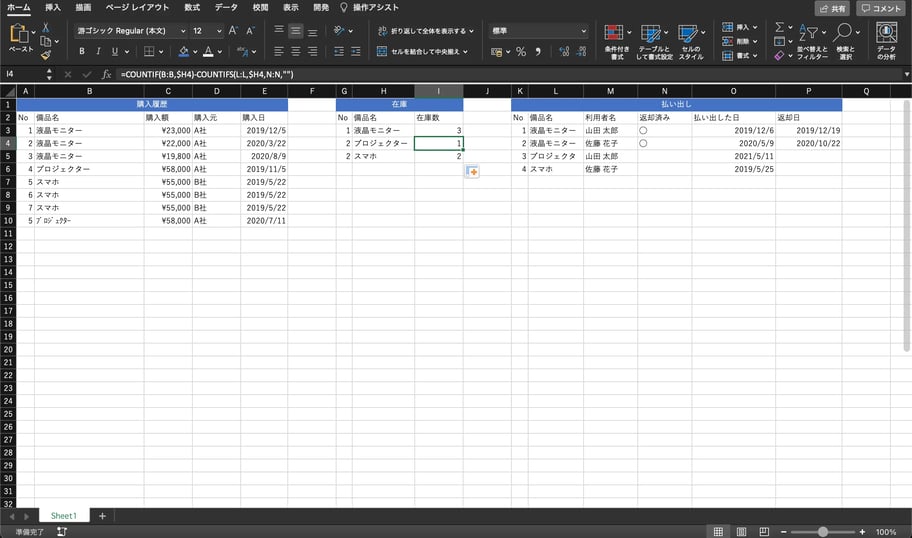The image size is (912, 538).
Task: Click the font color A swatch
Action: [x=208, y=52]
